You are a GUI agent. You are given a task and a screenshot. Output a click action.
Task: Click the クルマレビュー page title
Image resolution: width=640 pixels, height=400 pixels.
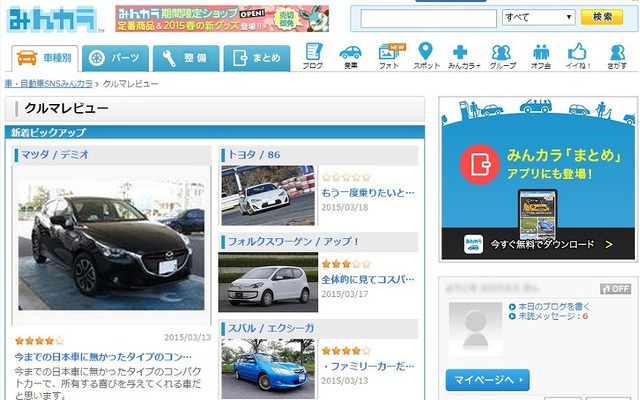coord(67,108)
